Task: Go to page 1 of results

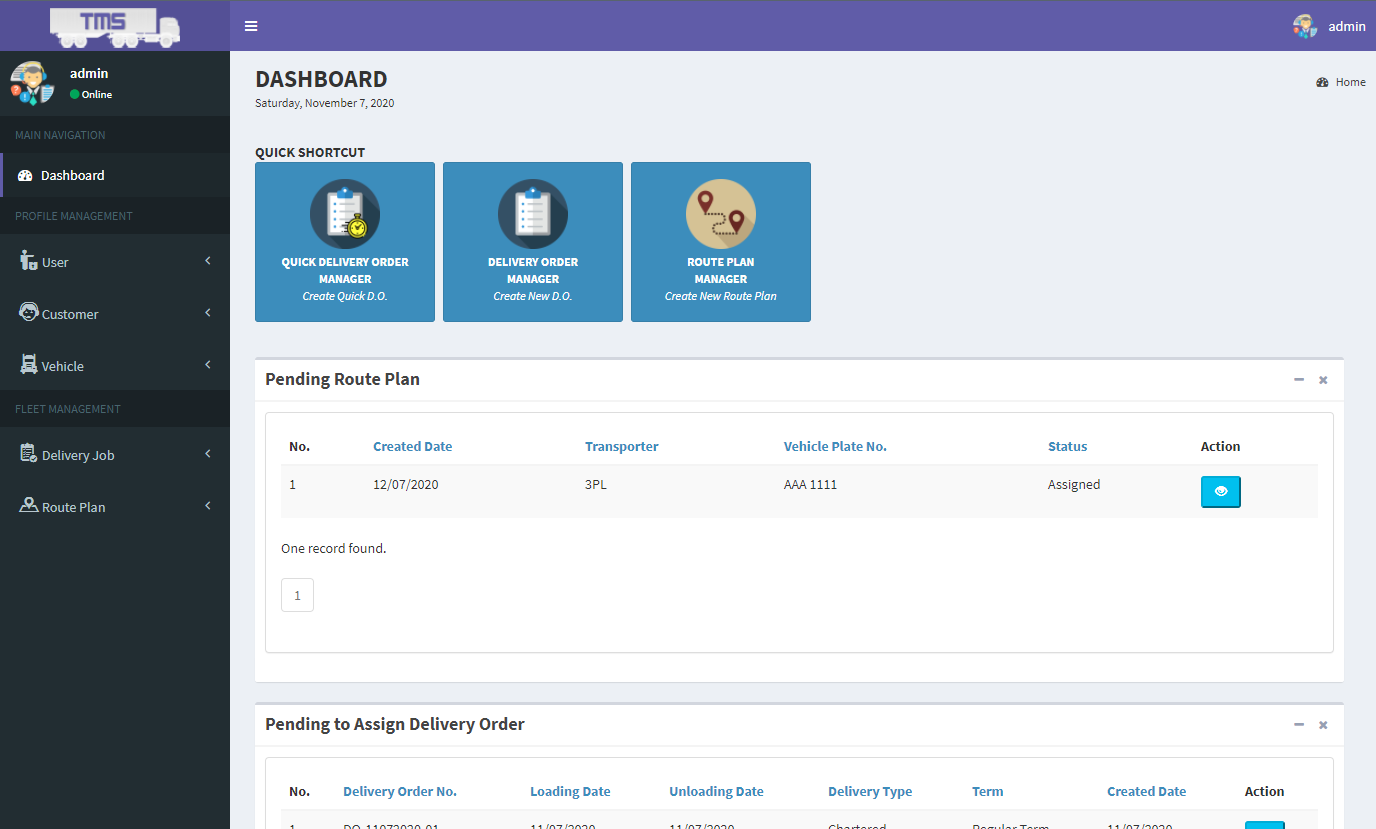Action: [x=297, y=595]
